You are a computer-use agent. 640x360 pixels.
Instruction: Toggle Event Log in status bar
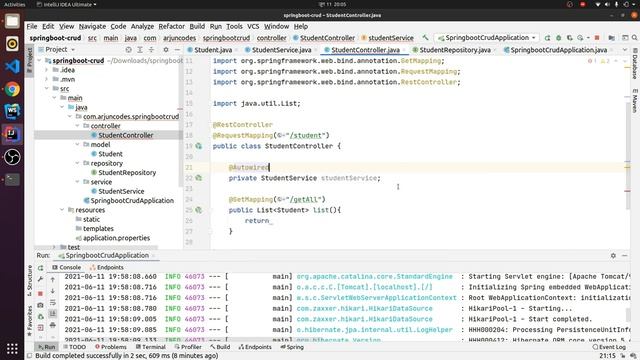click(609, 347)
